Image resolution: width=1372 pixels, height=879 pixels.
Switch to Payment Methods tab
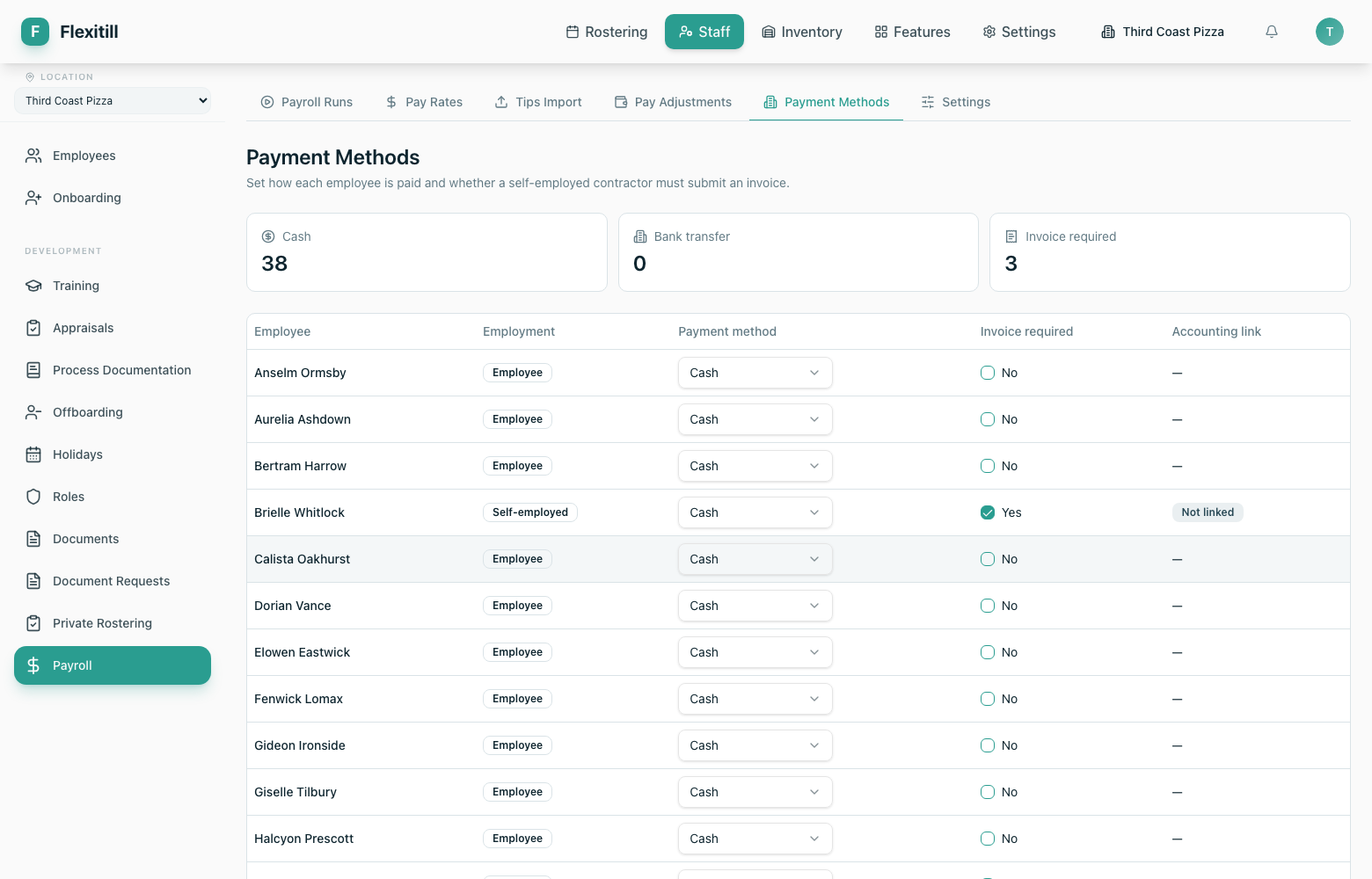tap(827, 102)
